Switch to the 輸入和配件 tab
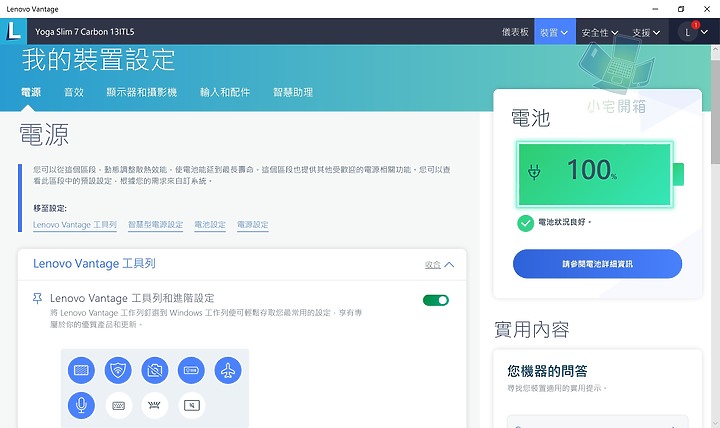This screenshot has height=428, width=720. [x=225, y=92]
